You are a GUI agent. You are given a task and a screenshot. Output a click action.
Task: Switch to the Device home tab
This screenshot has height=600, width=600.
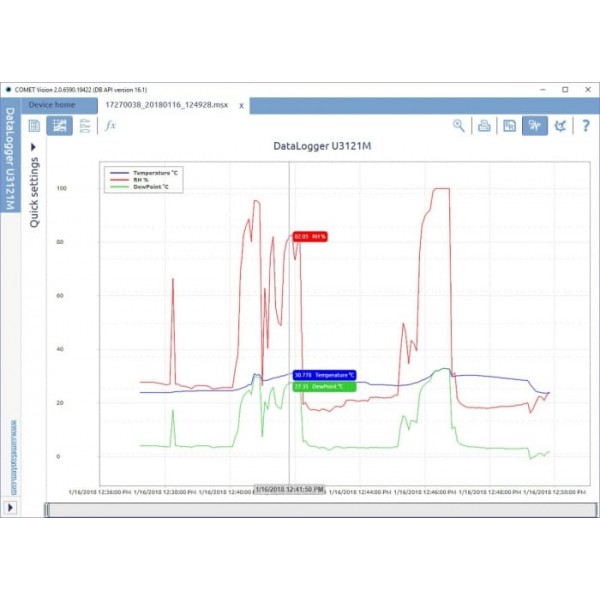click(x=51, y=105)
